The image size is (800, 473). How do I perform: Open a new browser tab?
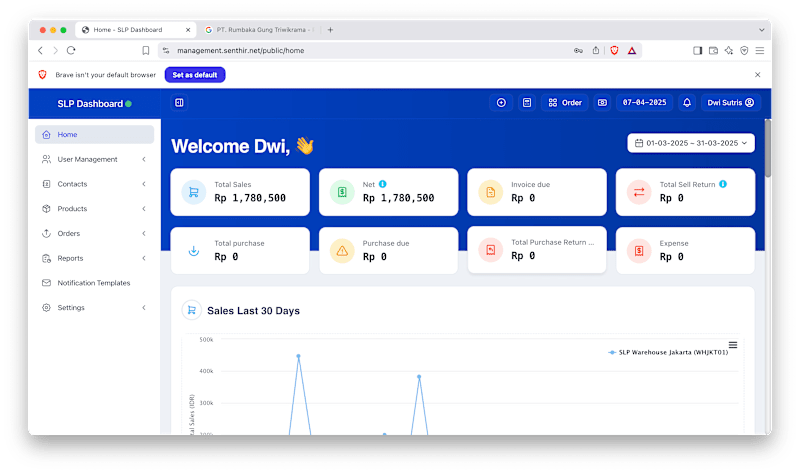click(330, 30)
